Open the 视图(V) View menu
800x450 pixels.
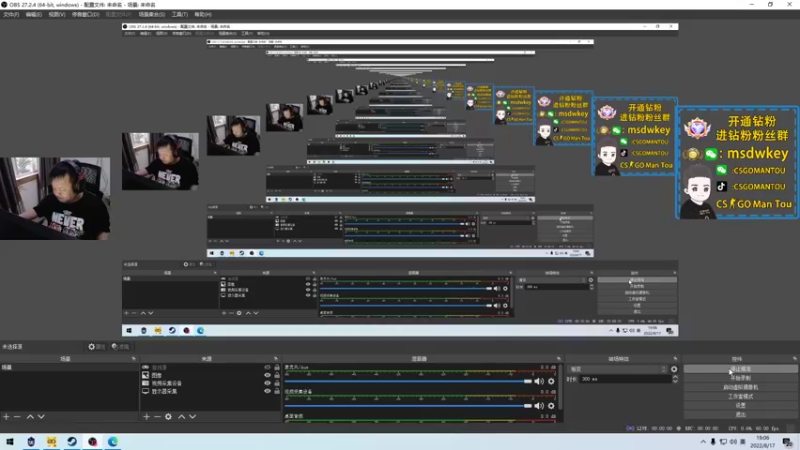[57, 14]
